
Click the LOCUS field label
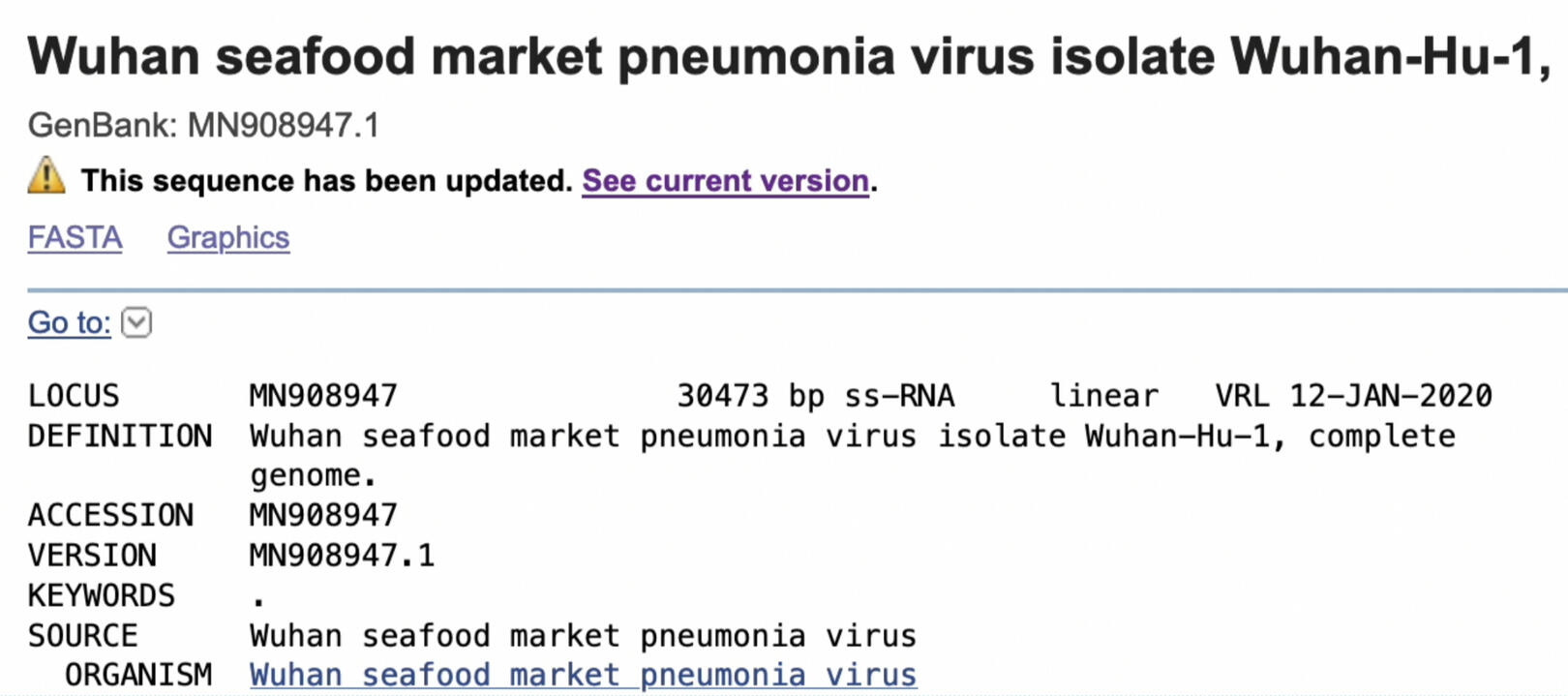click(74, 396)
